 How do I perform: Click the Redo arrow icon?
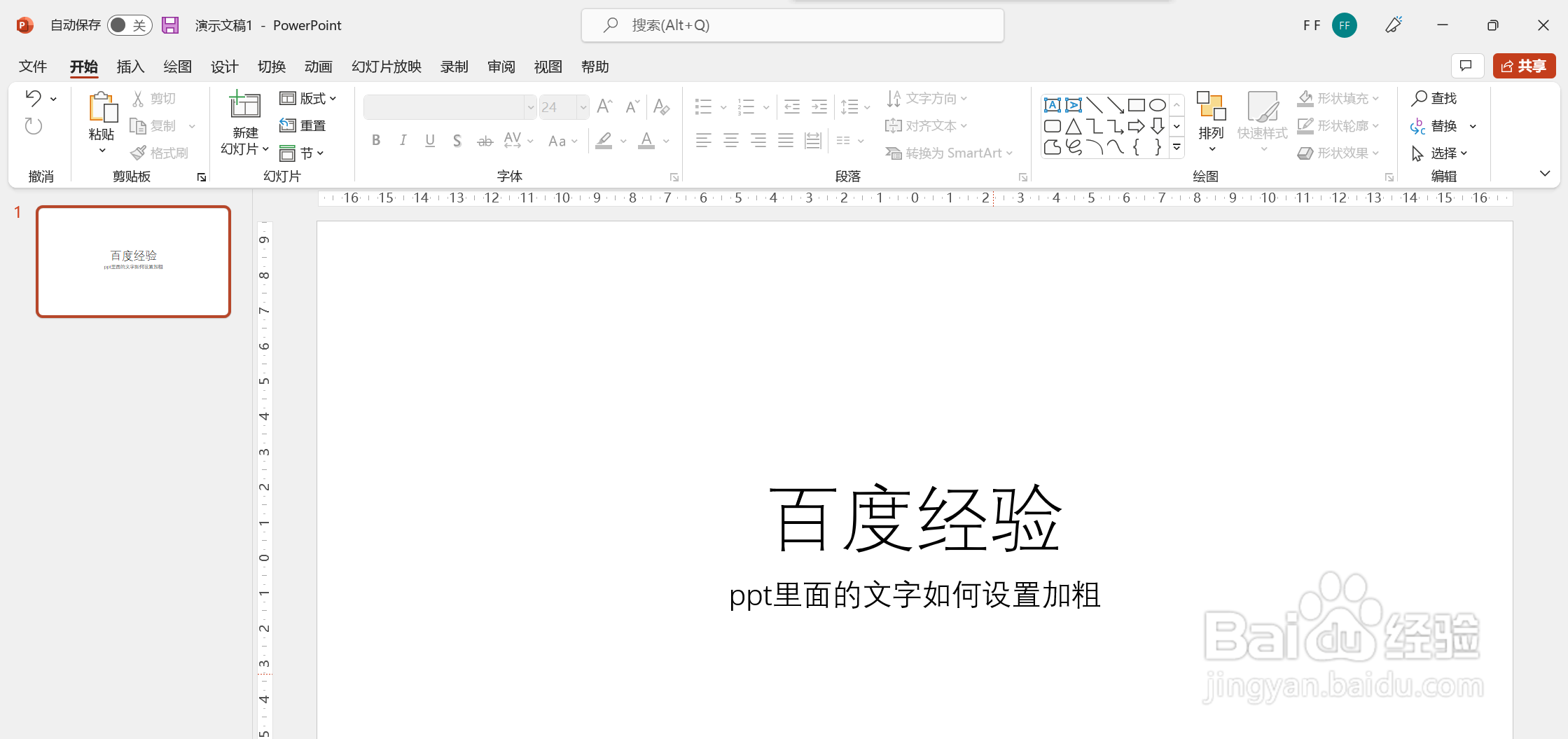(34, 126)
